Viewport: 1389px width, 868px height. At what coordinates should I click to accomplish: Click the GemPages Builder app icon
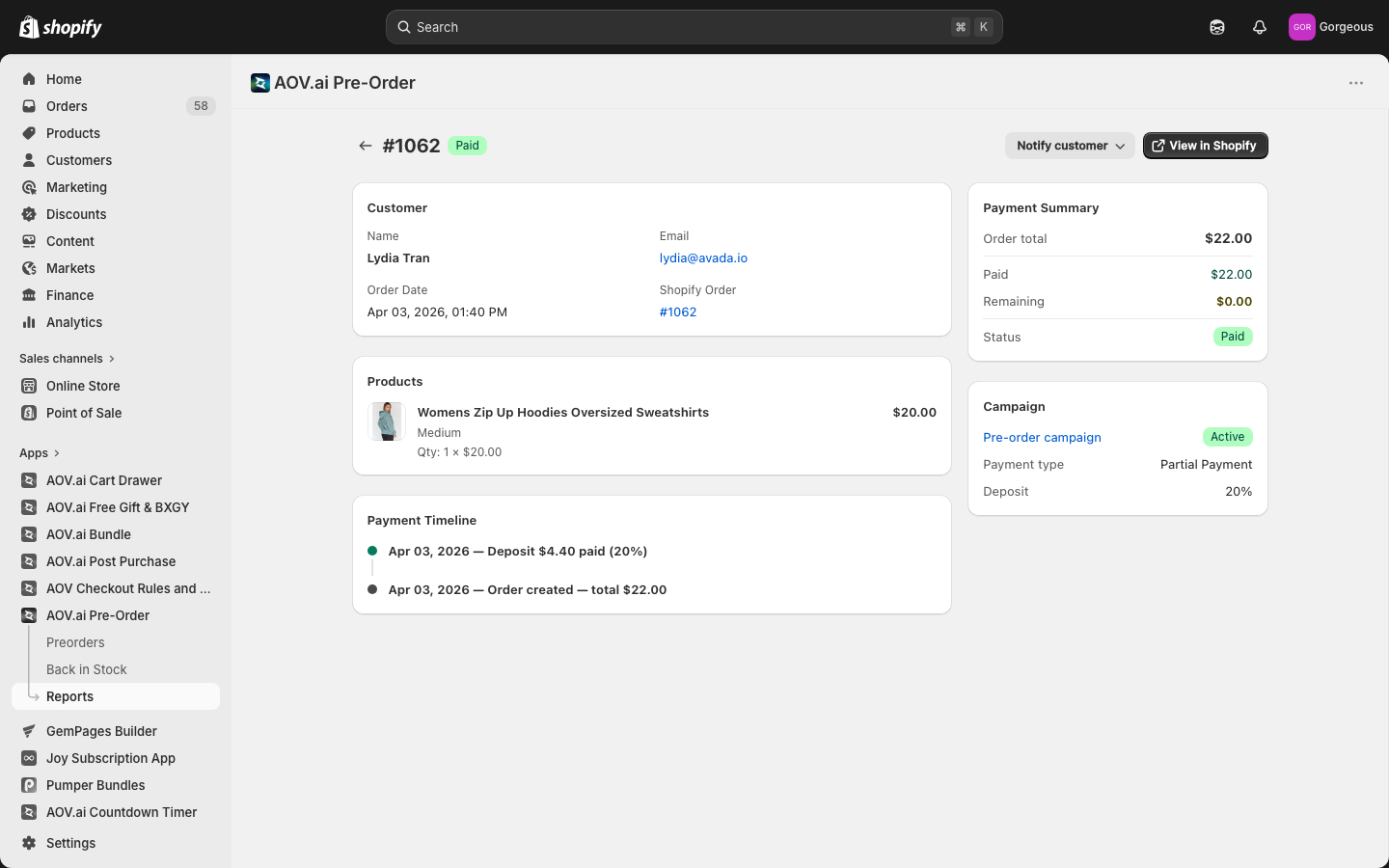tap(29, 731)
